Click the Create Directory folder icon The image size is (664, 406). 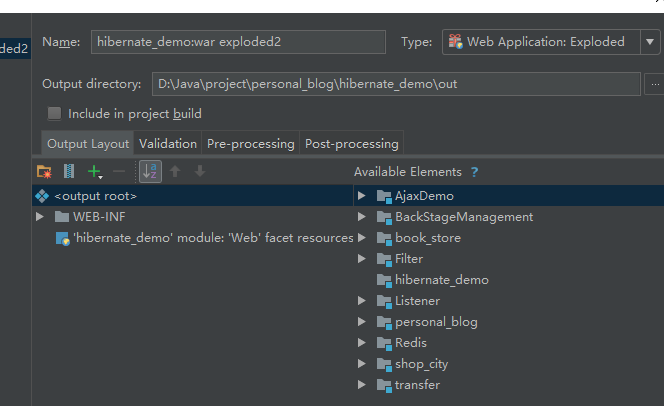tap(43, 172)
